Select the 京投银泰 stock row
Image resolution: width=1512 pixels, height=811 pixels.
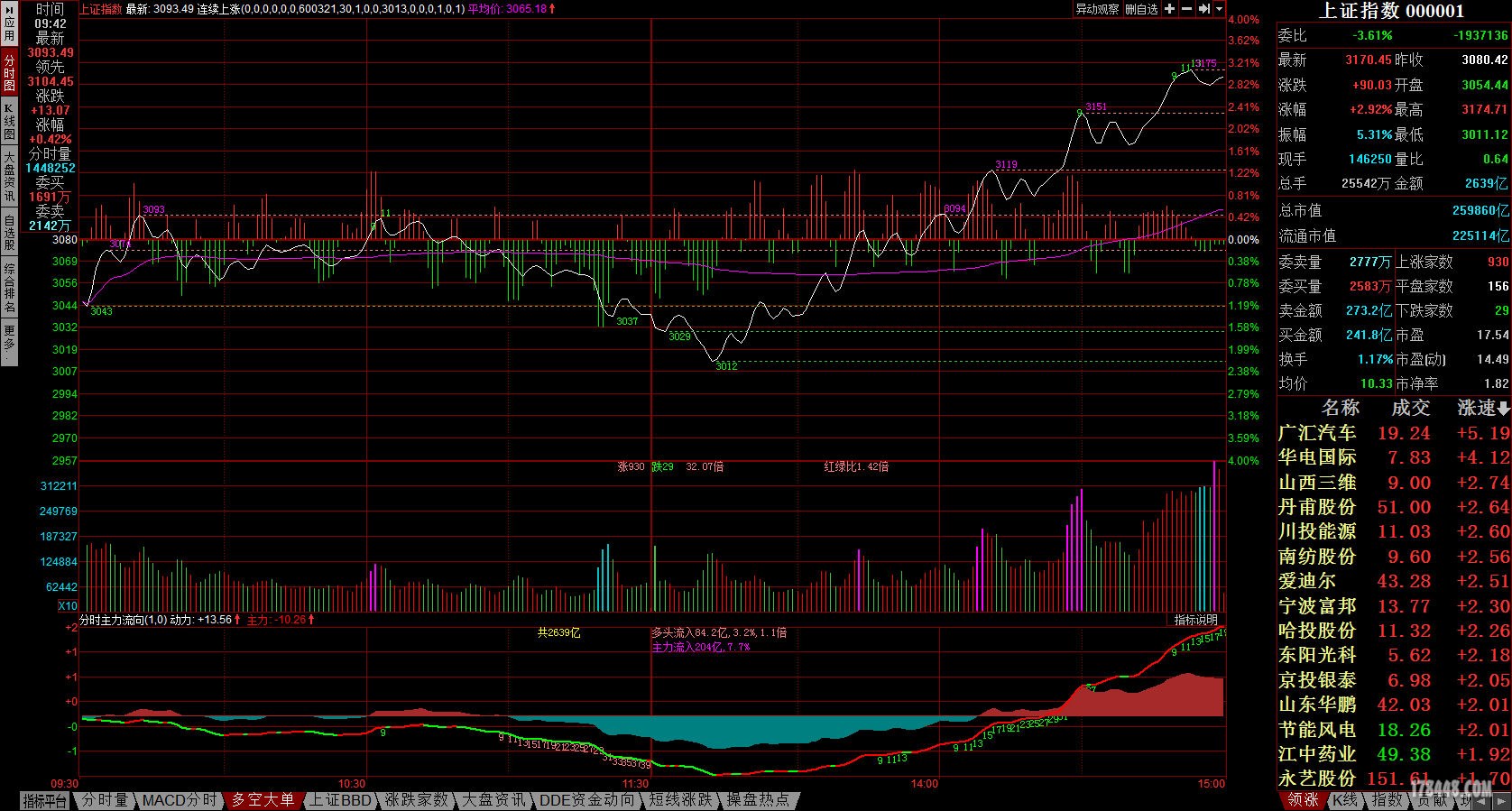(1395, 679)
